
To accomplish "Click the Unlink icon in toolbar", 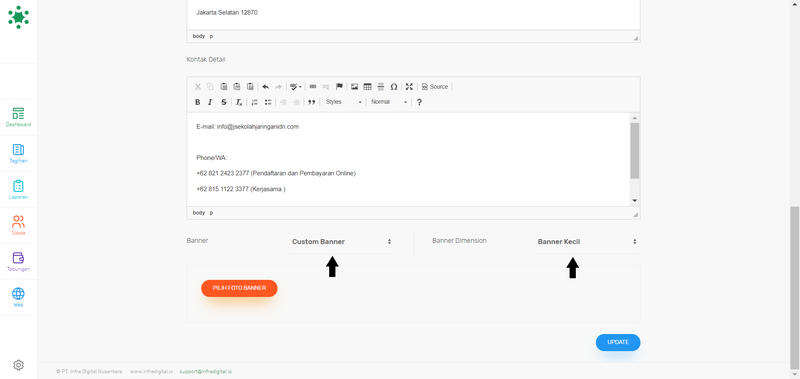I will 326,87.
